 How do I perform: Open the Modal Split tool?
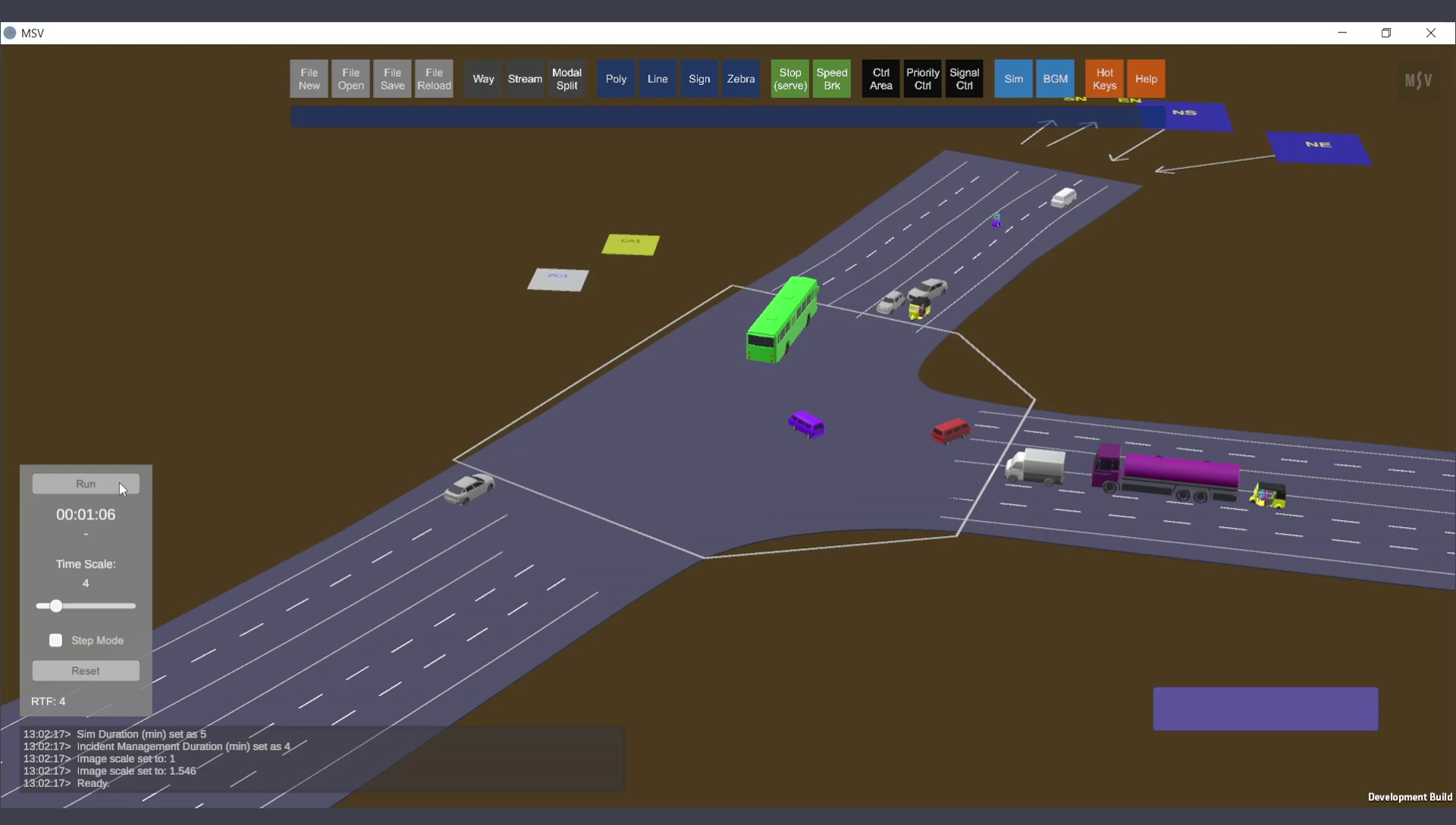(x=566, y=79)
